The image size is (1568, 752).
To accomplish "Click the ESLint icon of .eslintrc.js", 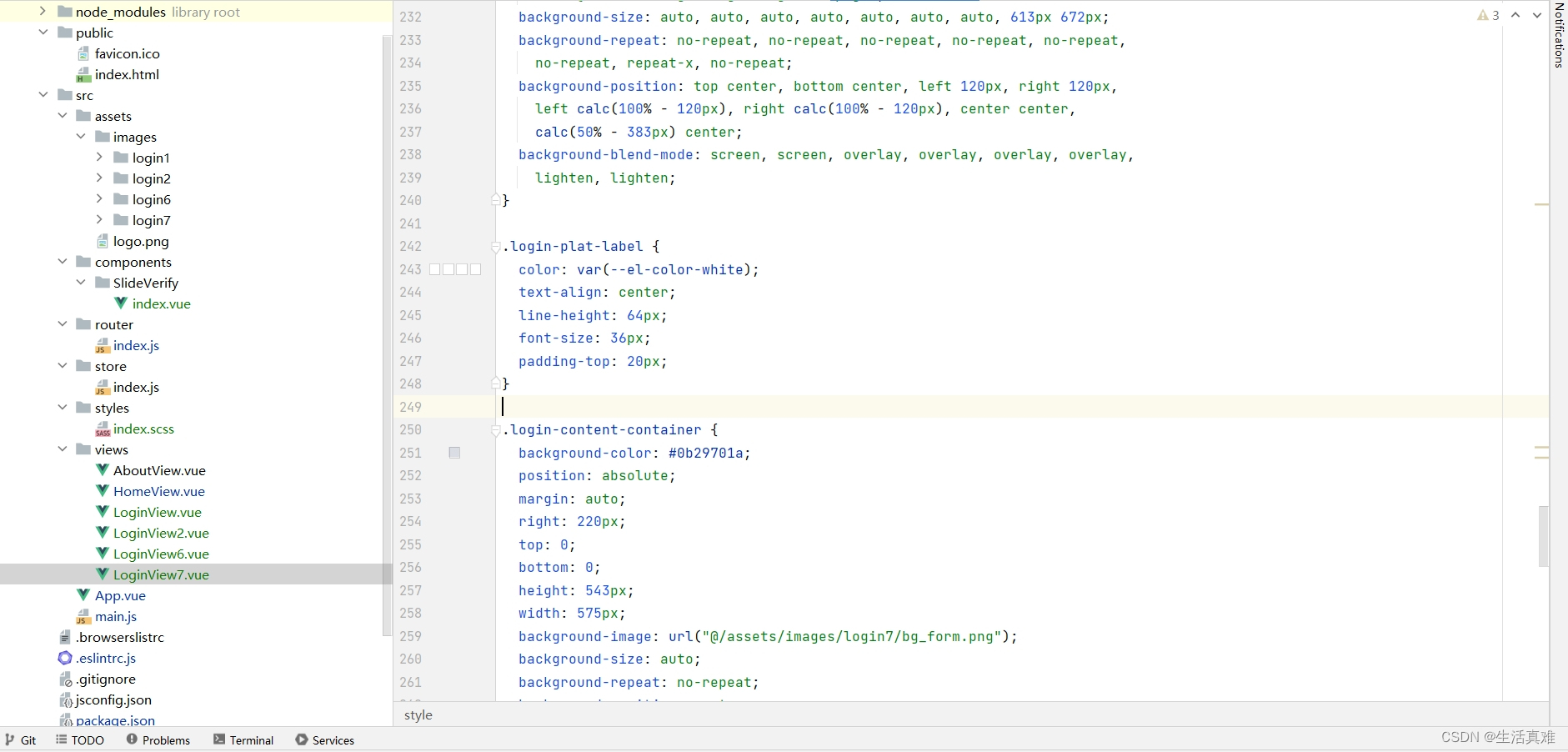I will click(x=65, y=658).
